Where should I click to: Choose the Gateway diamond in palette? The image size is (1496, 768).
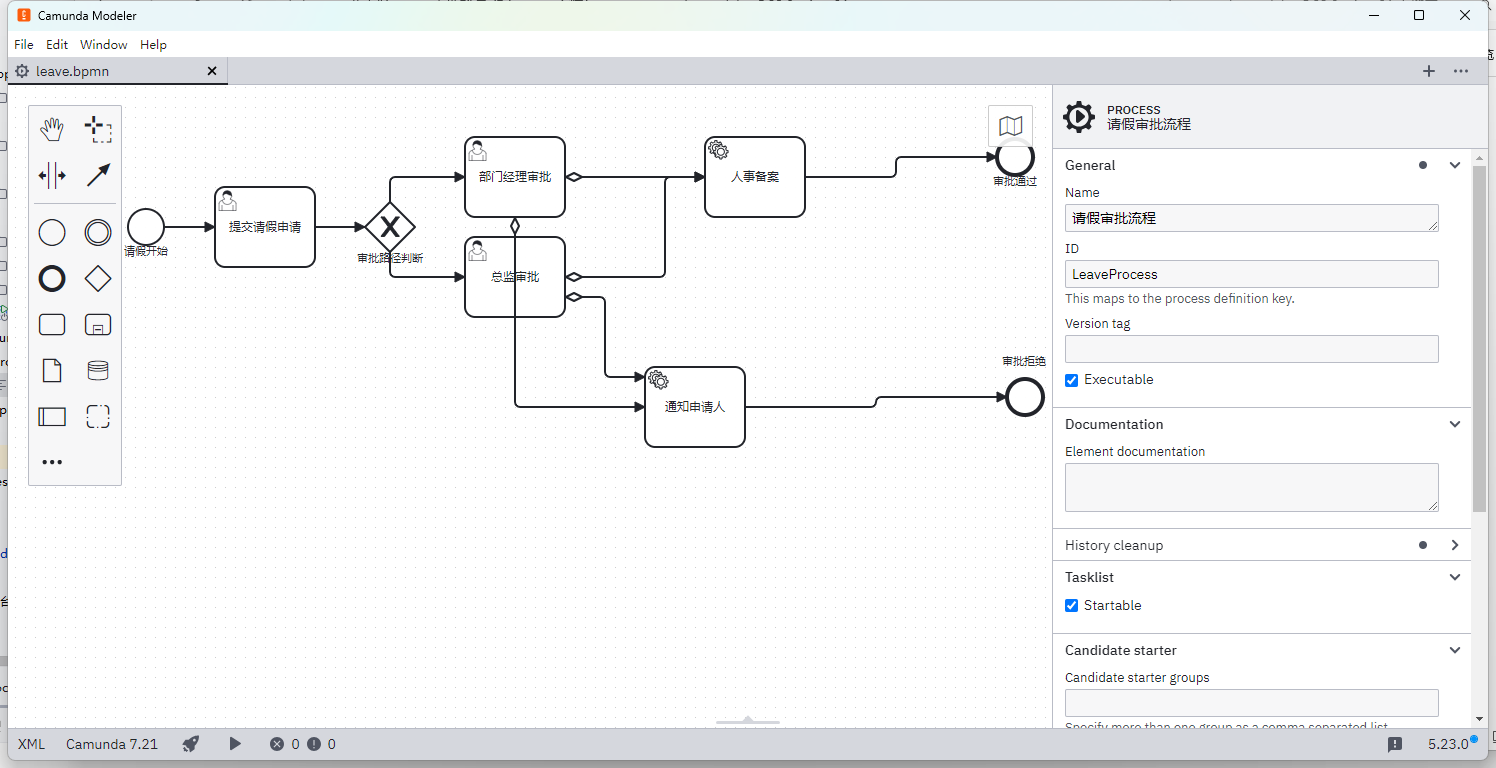pyautogui.click(x=98, y=279)
